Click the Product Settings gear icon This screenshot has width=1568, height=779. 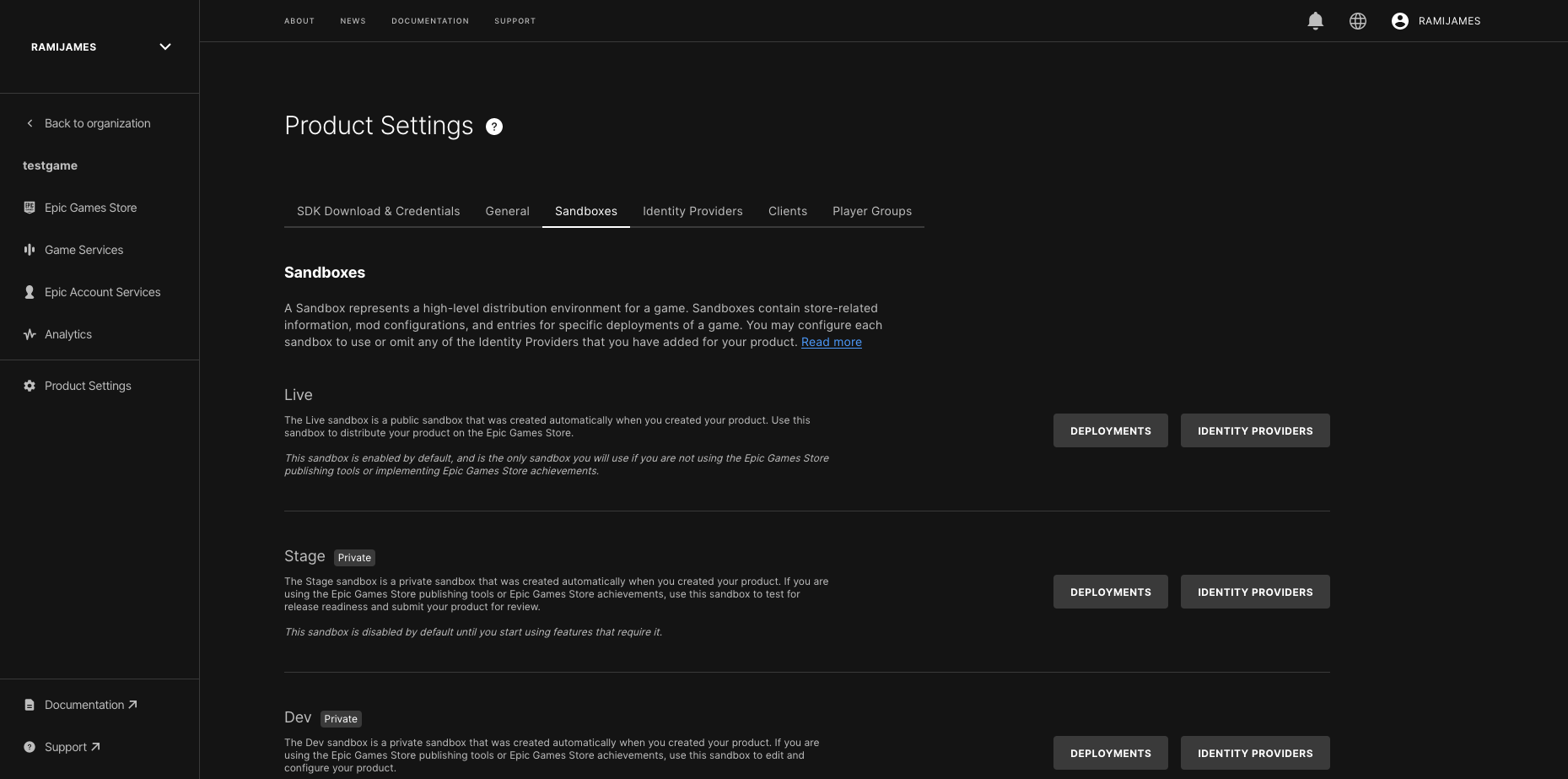pyautogui.click(x=30, y=386)
